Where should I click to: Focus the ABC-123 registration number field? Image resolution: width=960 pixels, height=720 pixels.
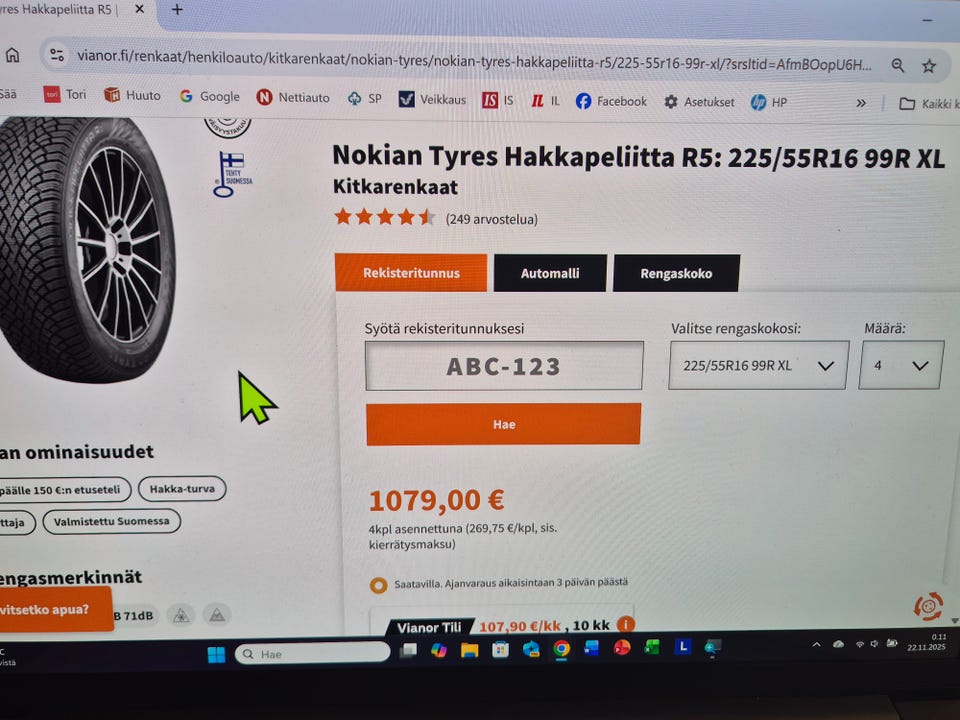[504, 366]
